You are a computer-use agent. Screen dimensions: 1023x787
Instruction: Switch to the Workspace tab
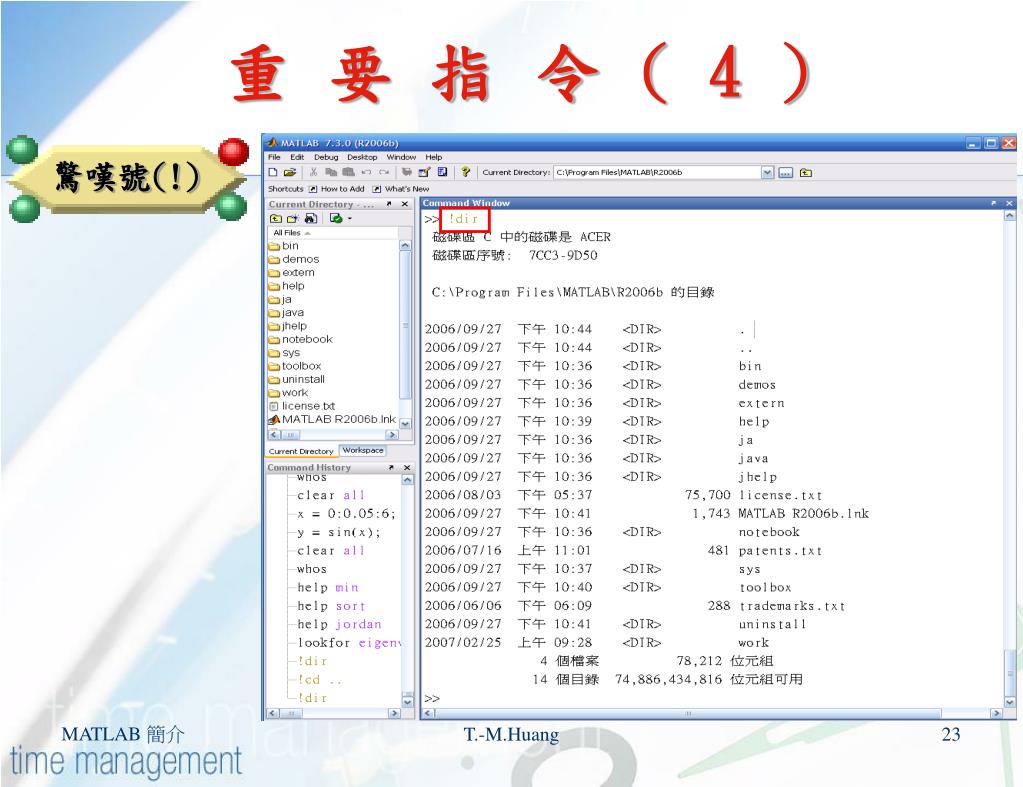pos(363,450)
